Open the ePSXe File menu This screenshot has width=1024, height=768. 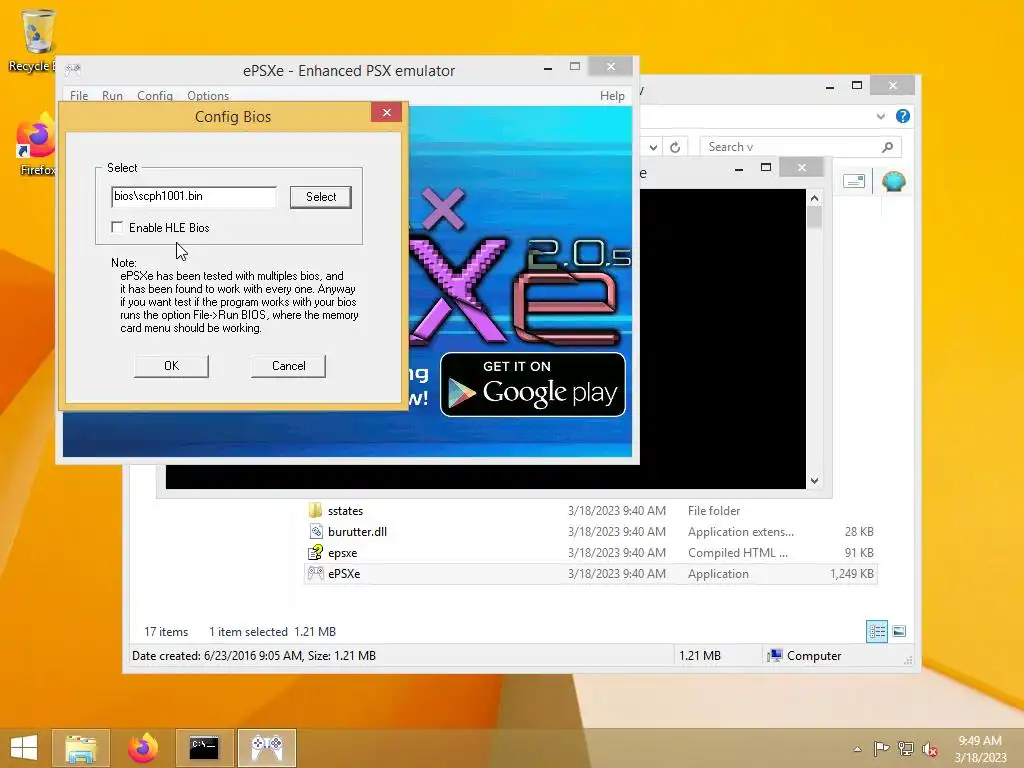tap(79, 95)
